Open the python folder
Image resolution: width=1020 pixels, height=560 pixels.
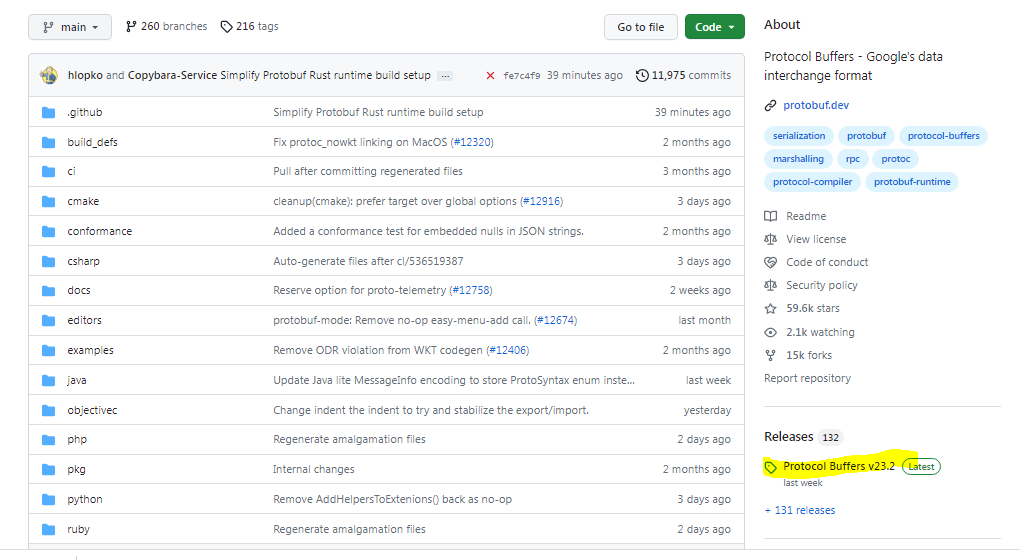(85, 499)
